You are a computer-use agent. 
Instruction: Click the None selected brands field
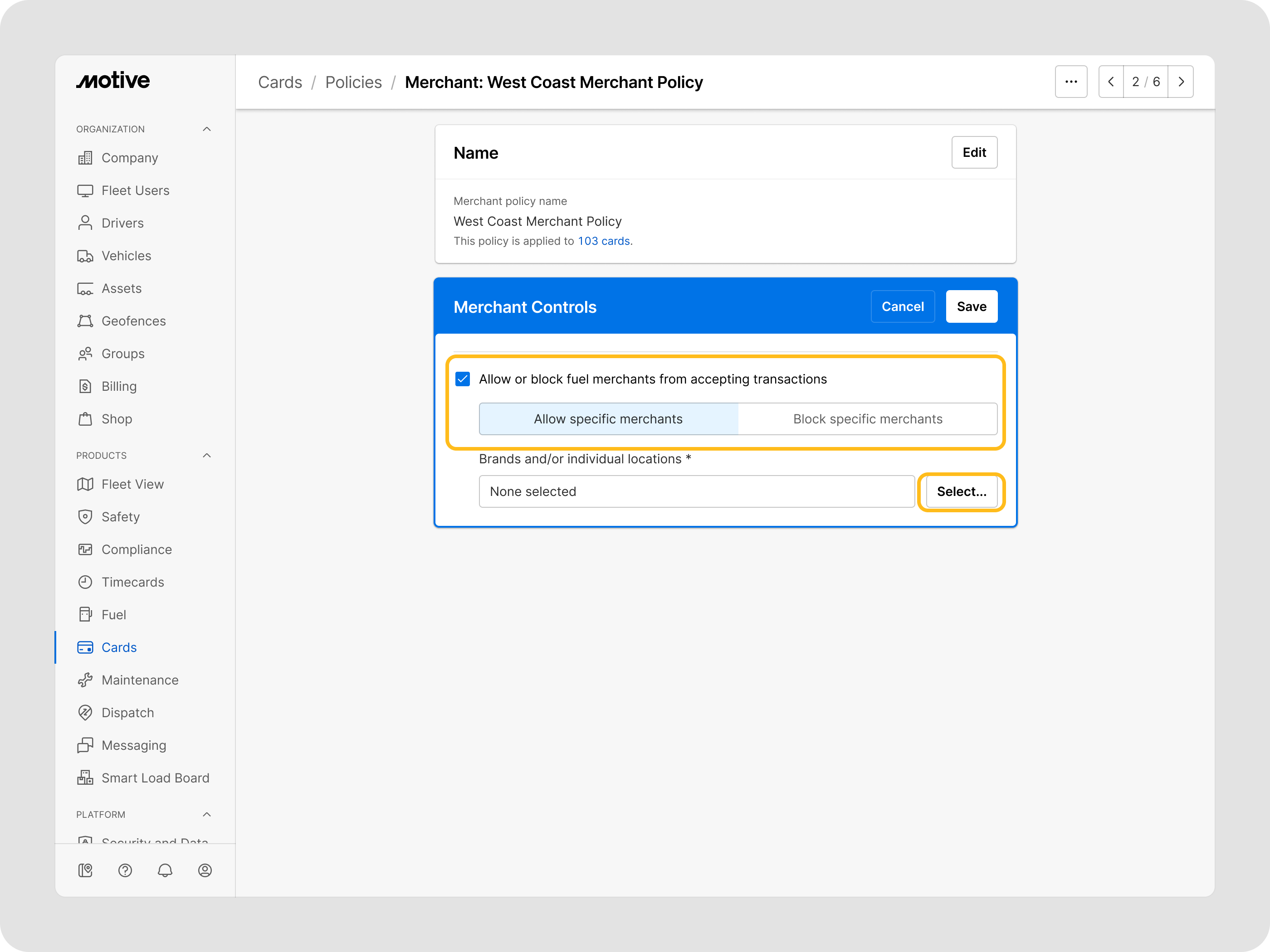coord(696,492)
